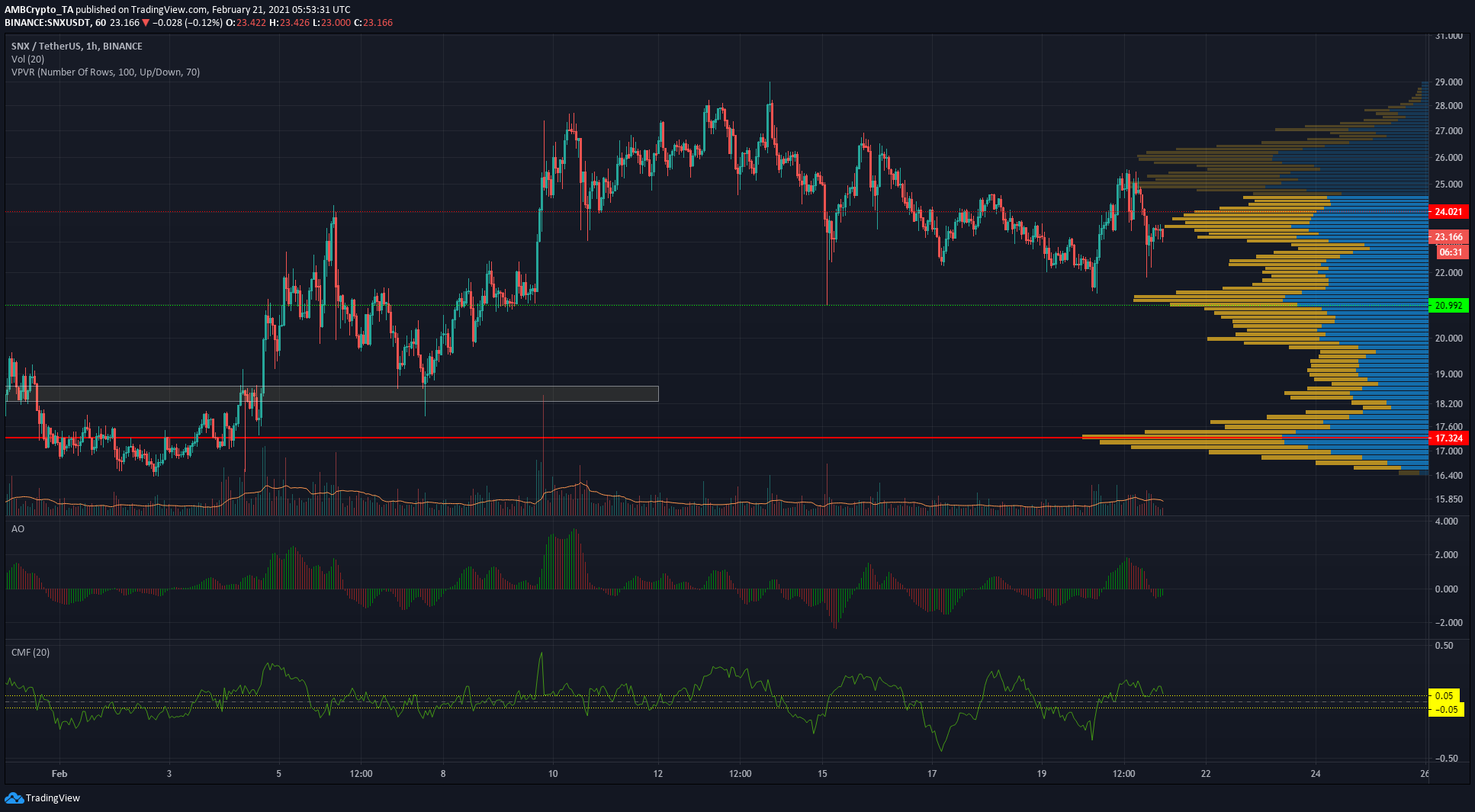The height and width of the screenshot is (812, 1475).
Task: Click the AO indicator label
Action: point(18,528)
